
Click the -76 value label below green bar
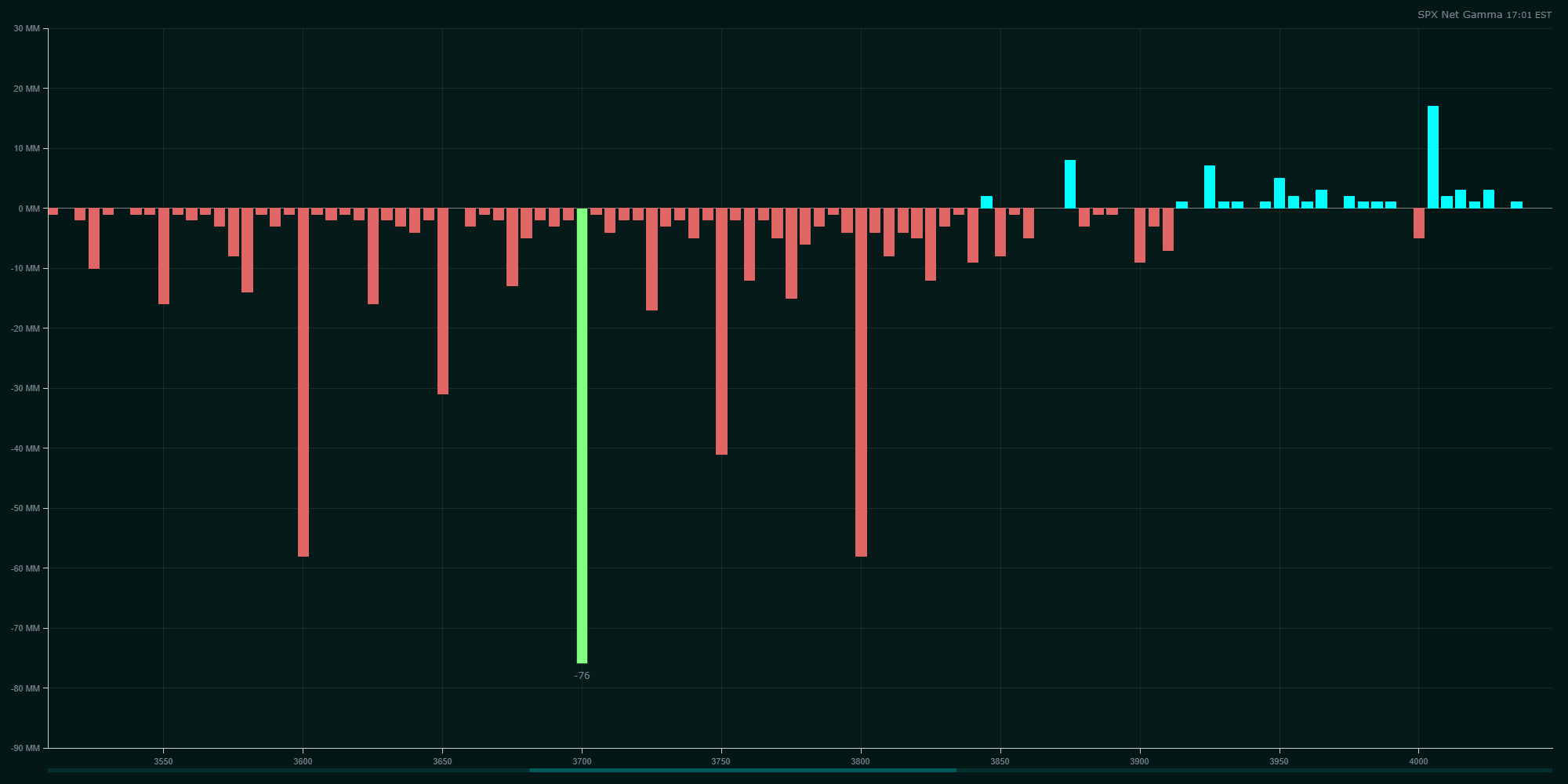[582, 676]
